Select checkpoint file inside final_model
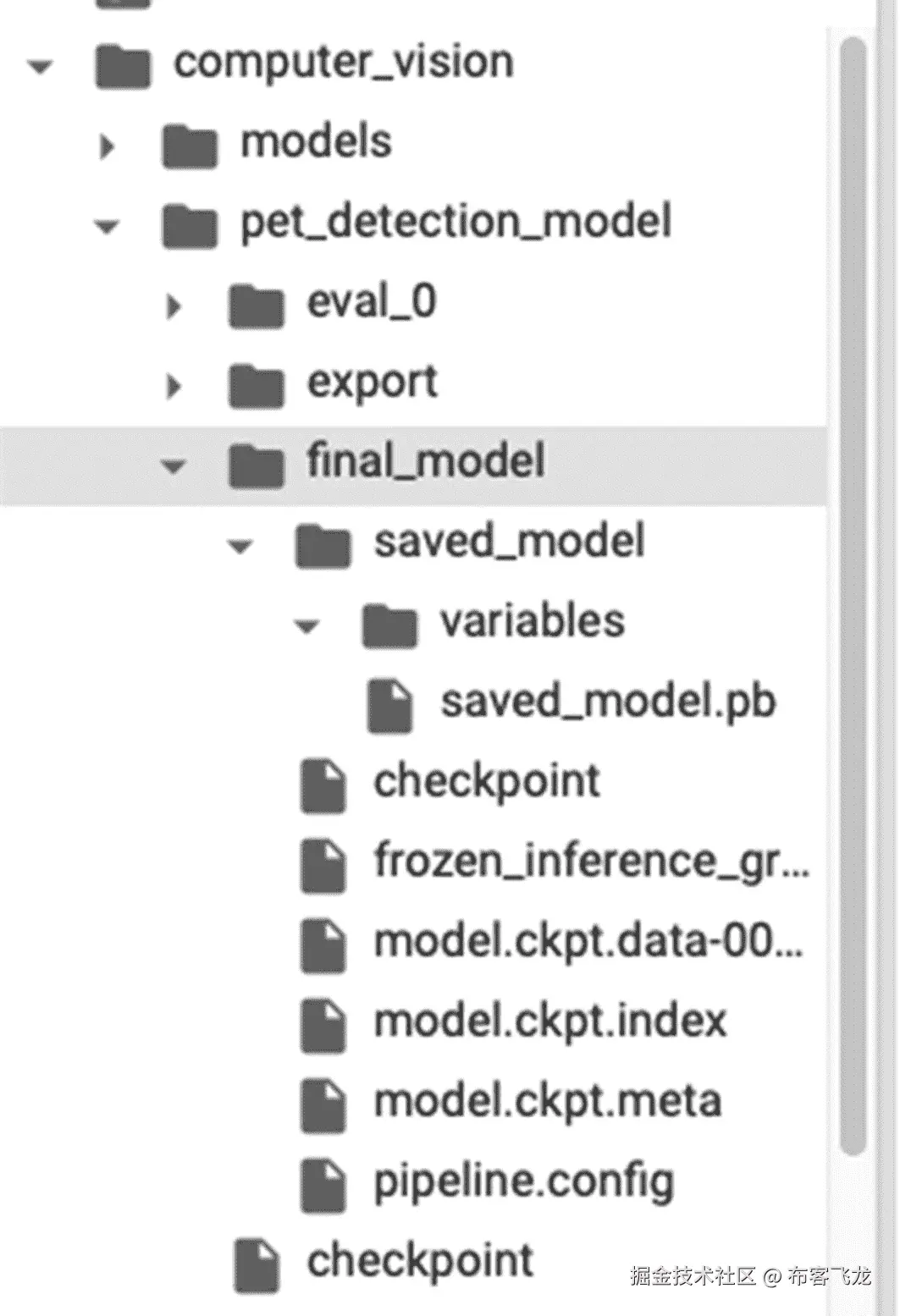 point(486,781)
